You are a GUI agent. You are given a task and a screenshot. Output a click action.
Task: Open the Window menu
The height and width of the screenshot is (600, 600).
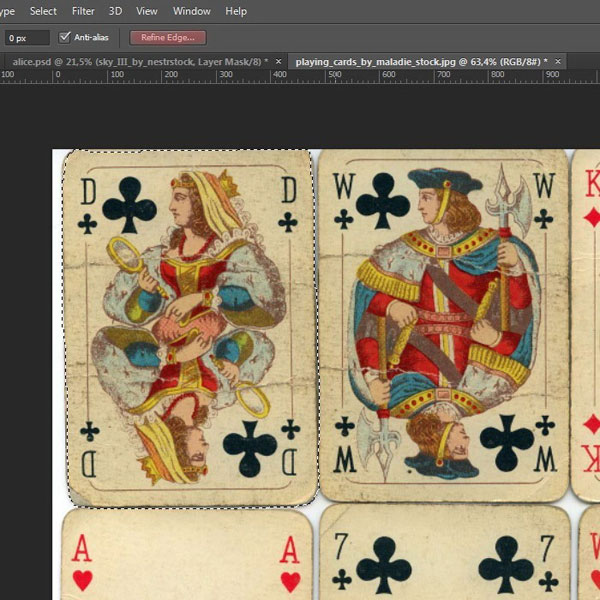(191, 11)
